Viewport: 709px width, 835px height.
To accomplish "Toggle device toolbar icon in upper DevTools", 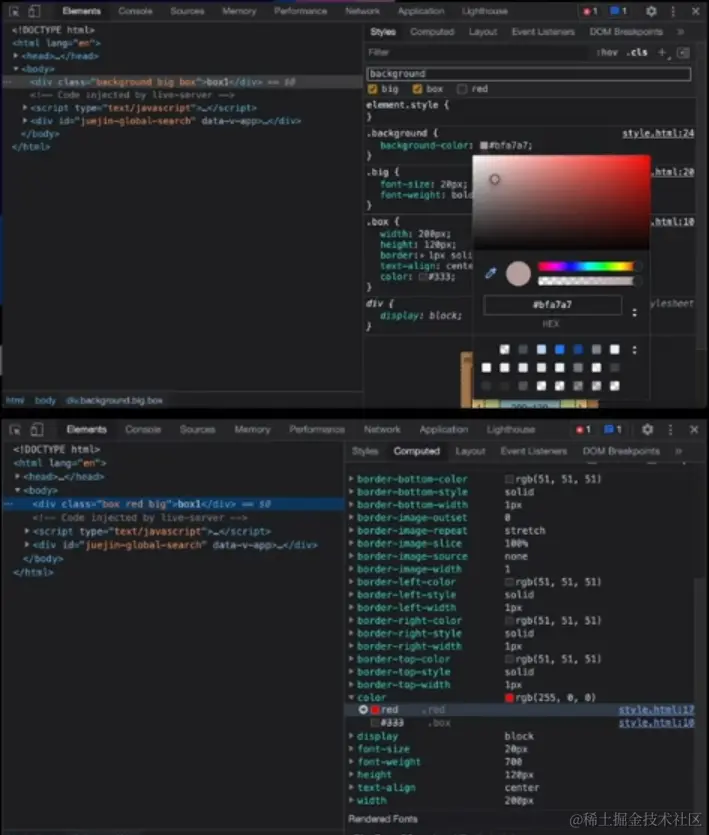I will click(x=34, y=11).
